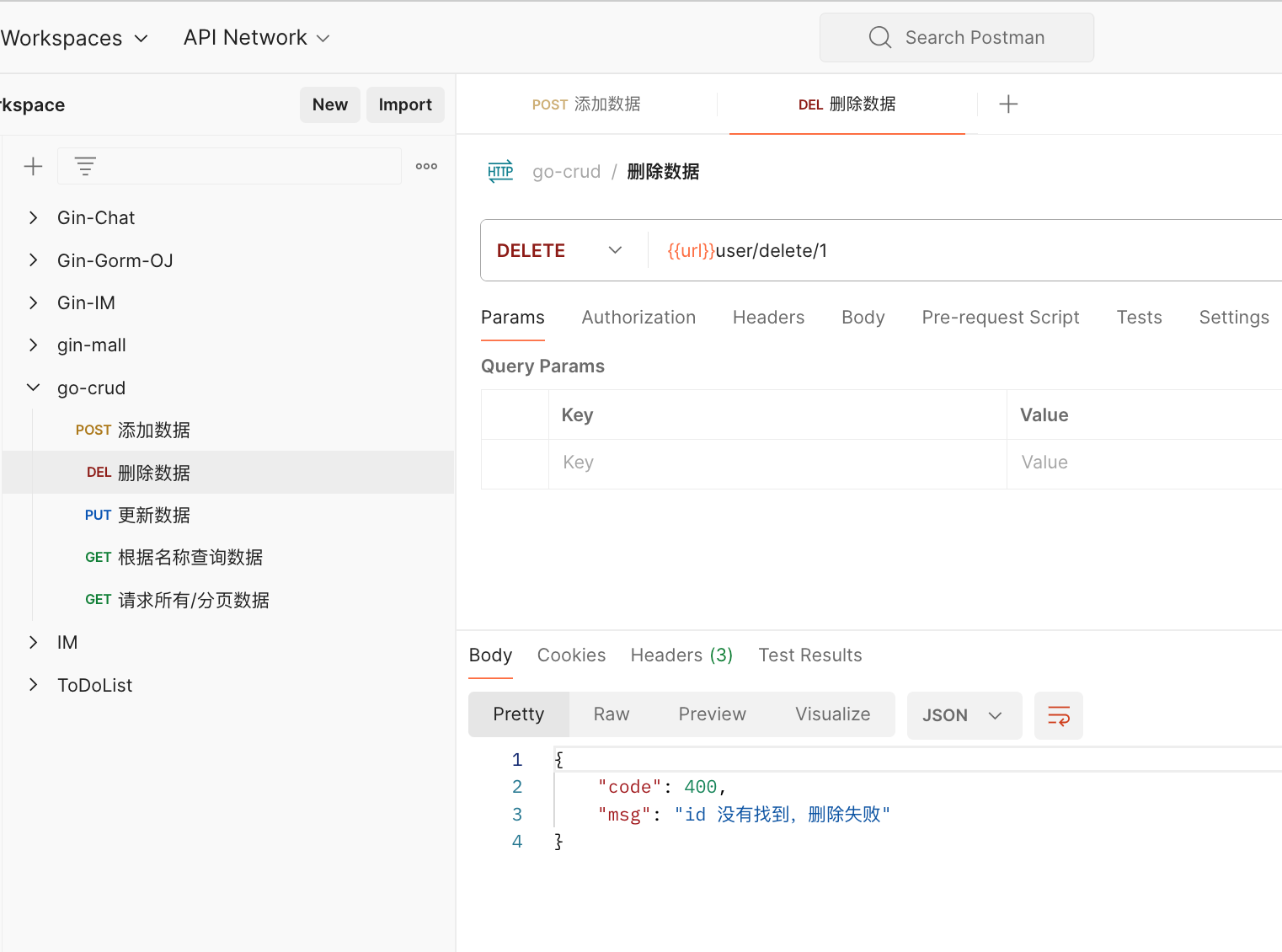Click the search magnifier icon

coord(880,38)
